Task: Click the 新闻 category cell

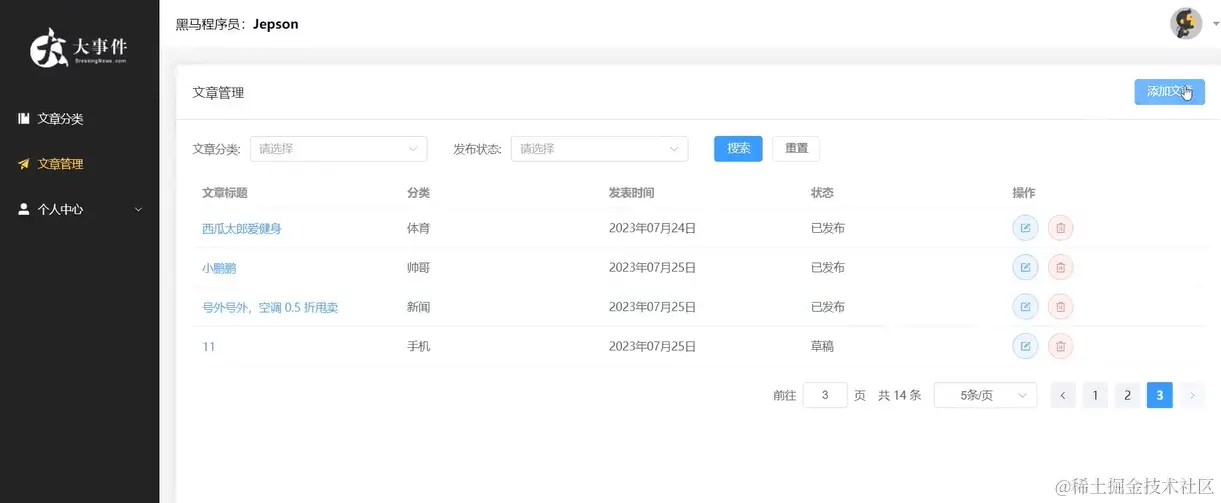Action: point(418,307)
